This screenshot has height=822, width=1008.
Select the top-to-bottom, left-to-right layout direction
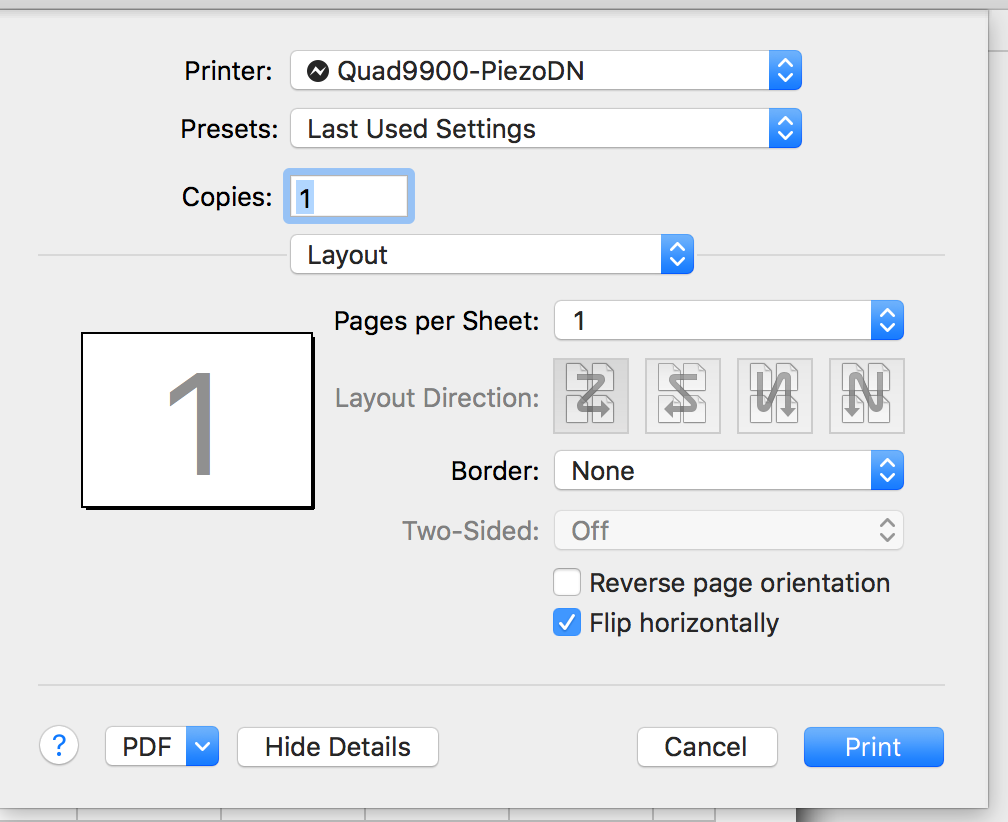[774, 396]
